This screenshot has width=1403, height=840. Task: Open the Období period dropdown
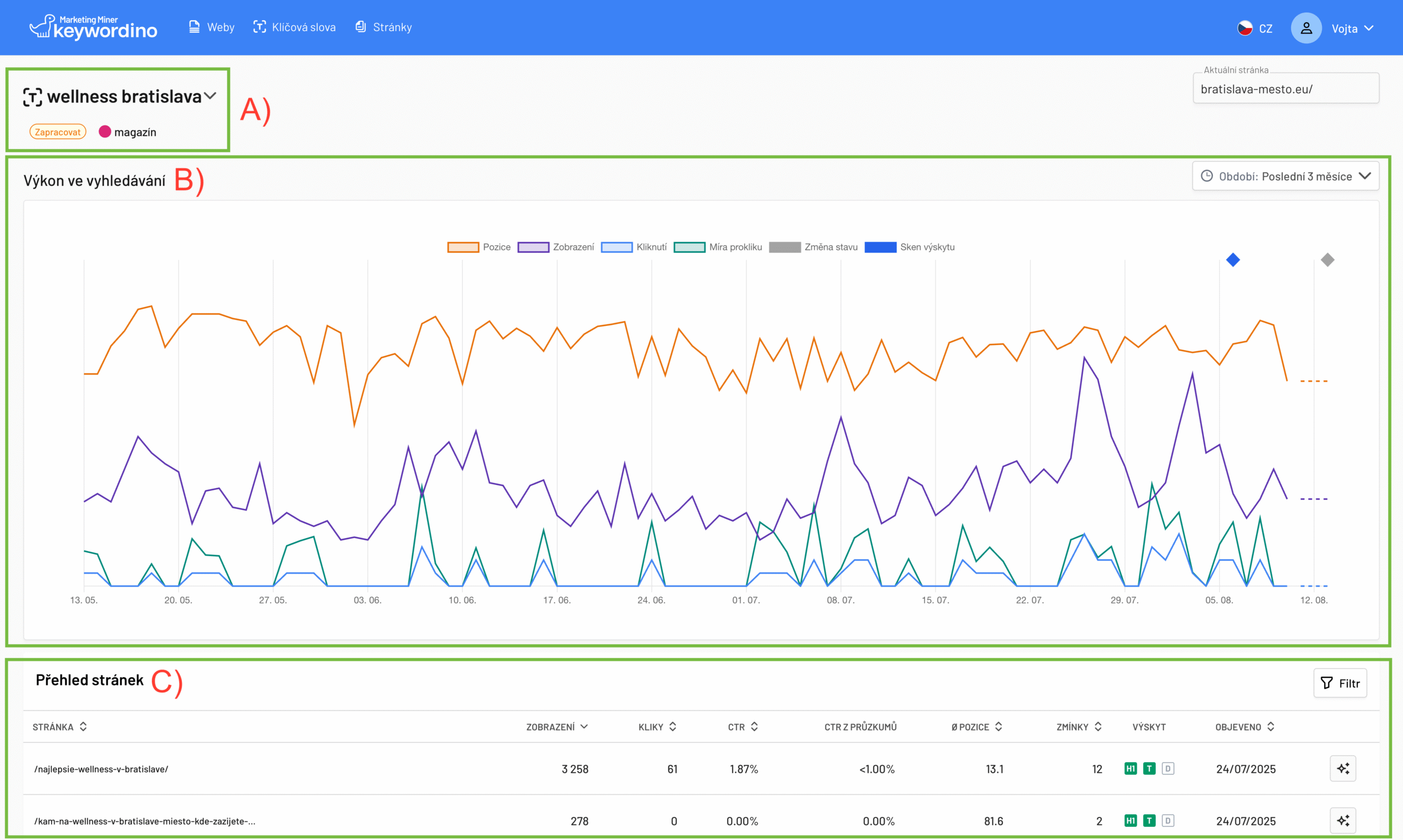coord(1285,176)
